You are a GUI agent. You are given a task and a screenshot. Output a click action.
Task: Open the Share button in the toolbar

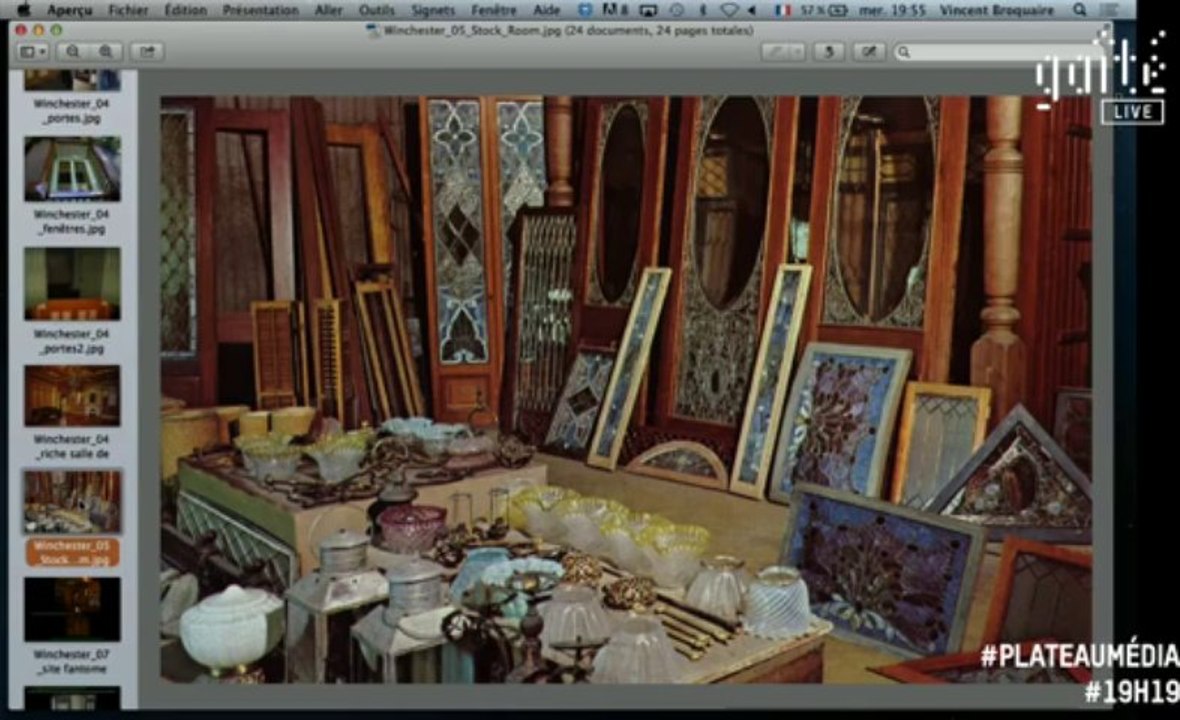click(x=147, y=52)
